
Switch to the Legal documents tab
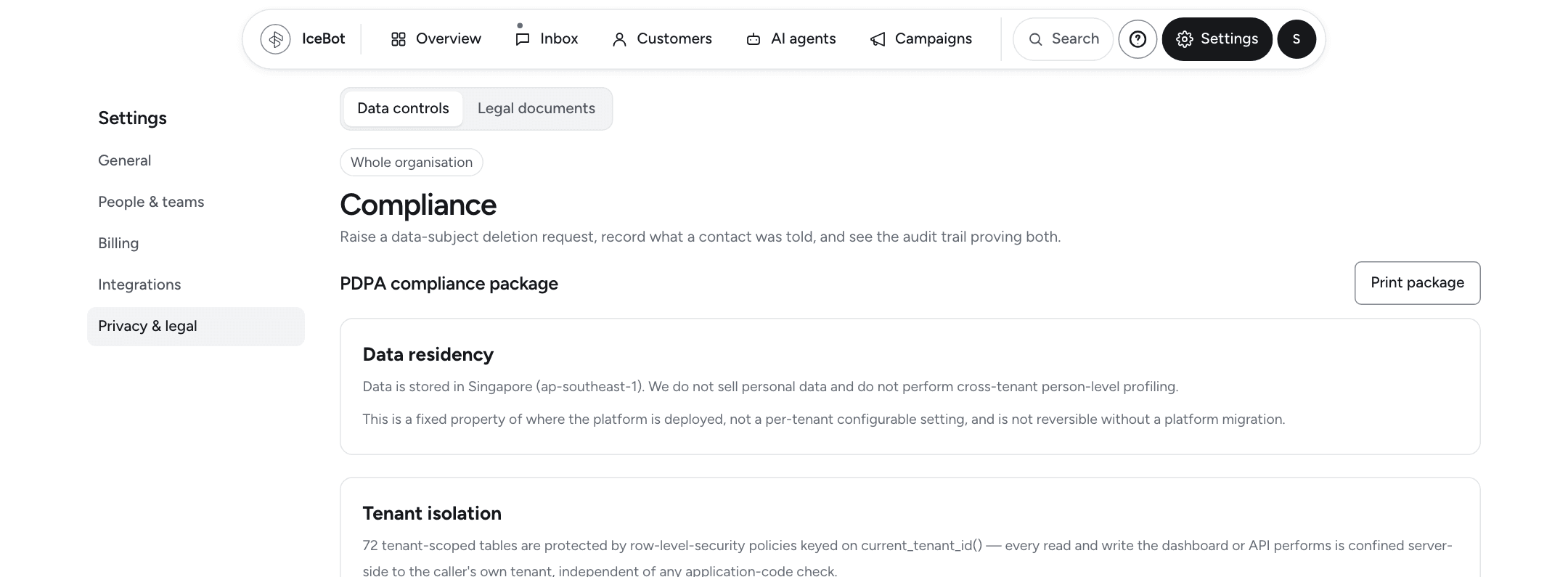click(x=536, y=109)
